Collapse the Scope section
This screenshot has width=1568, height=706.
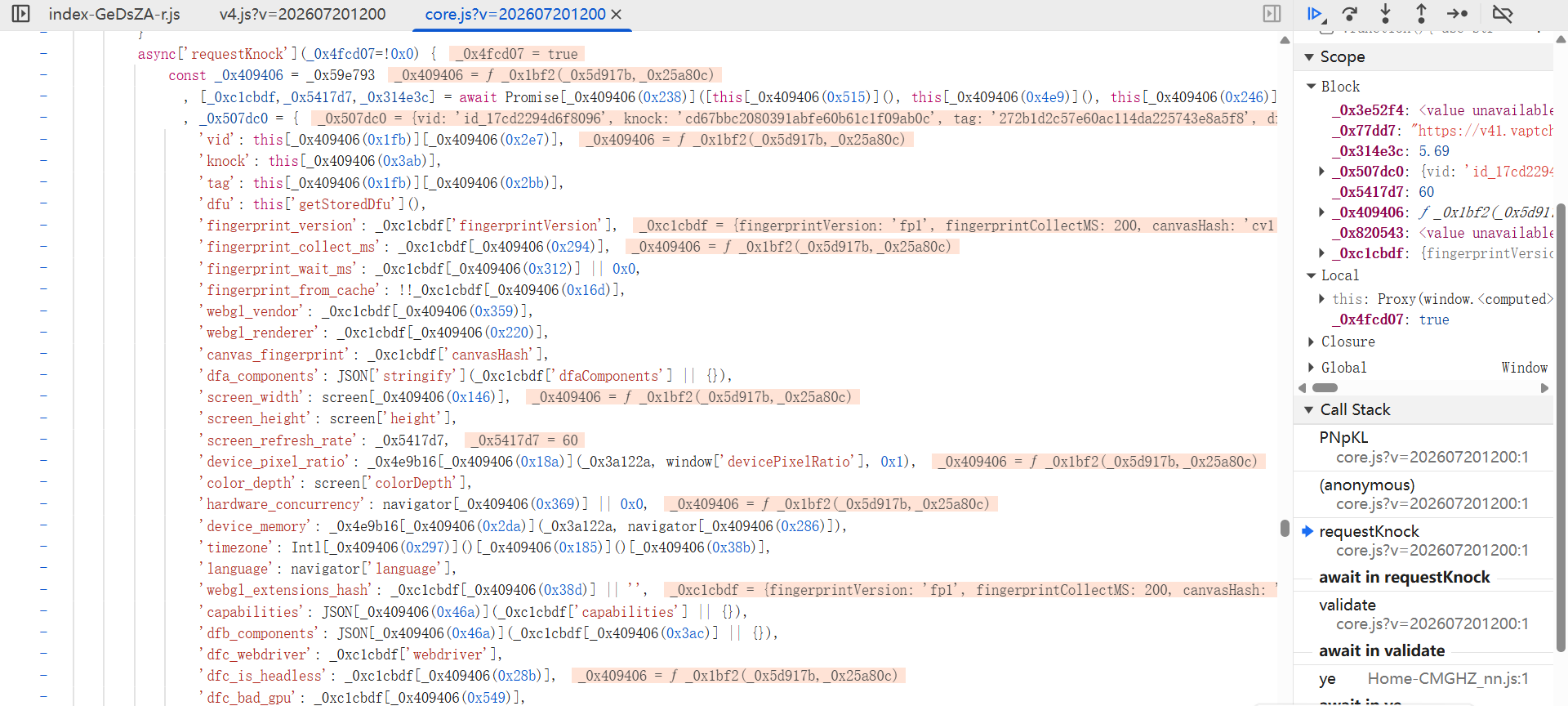click(x=1309, y=57)
